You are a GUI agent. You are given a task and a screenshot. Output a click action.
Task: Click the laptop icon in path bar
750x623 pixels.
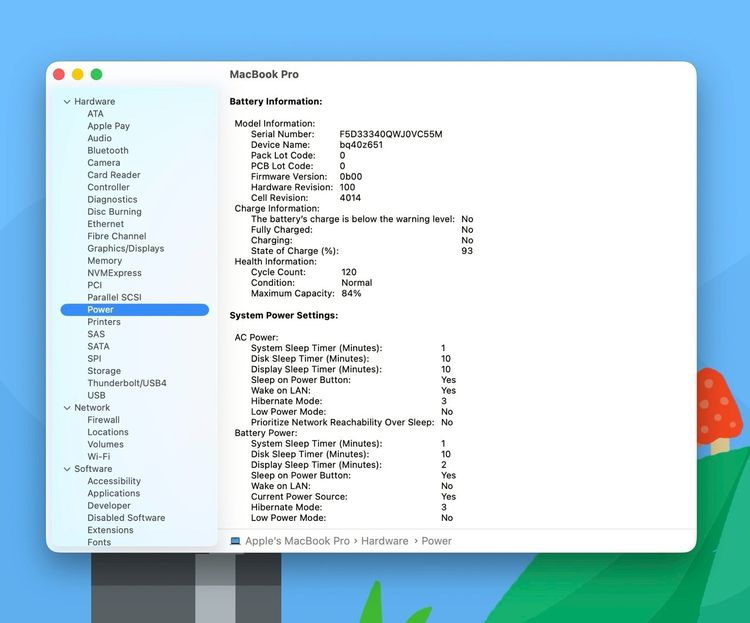pyautogui.click(x=235, y=541)
